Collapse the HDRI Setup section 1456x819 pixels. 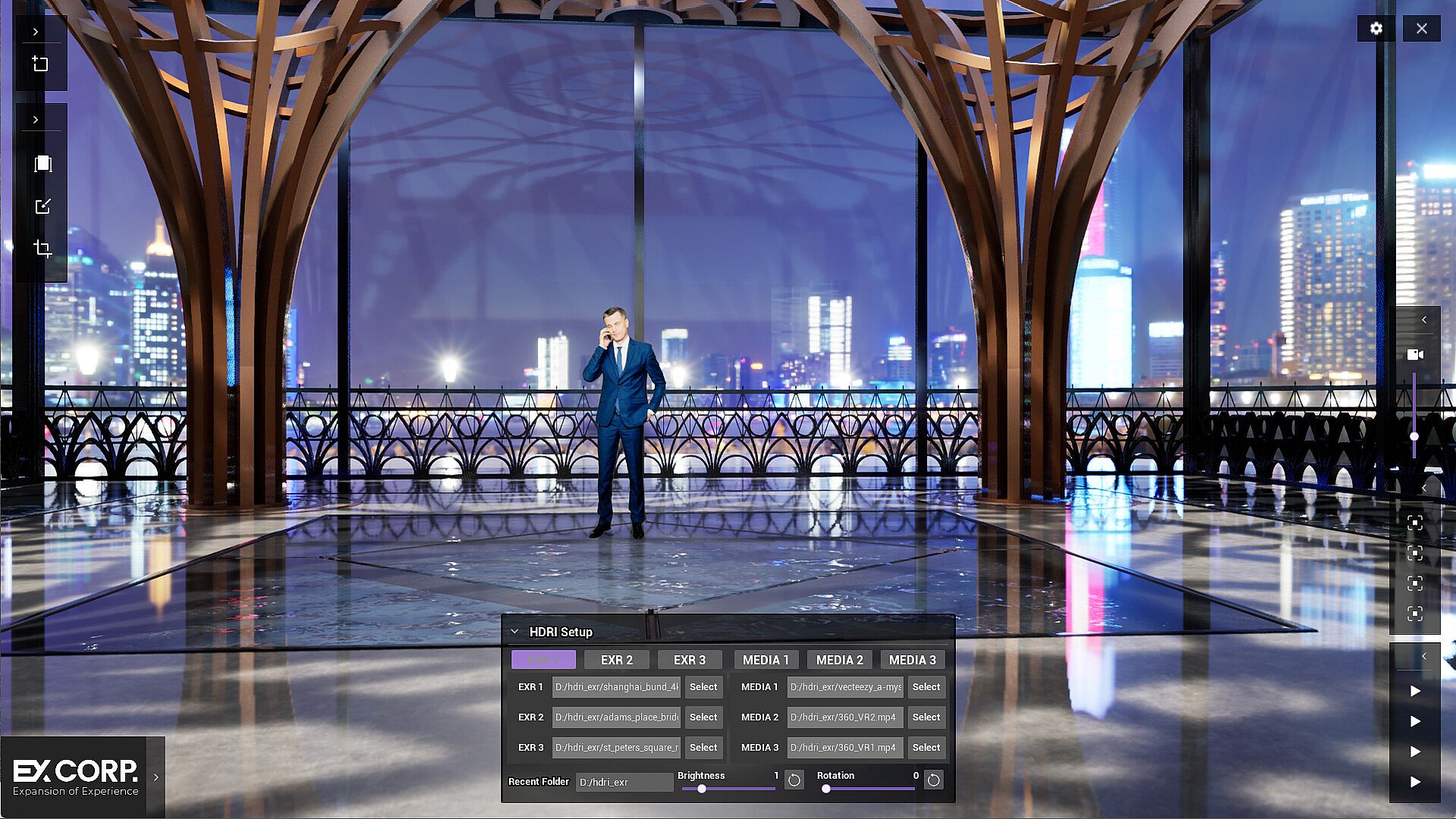click(514, 632)
